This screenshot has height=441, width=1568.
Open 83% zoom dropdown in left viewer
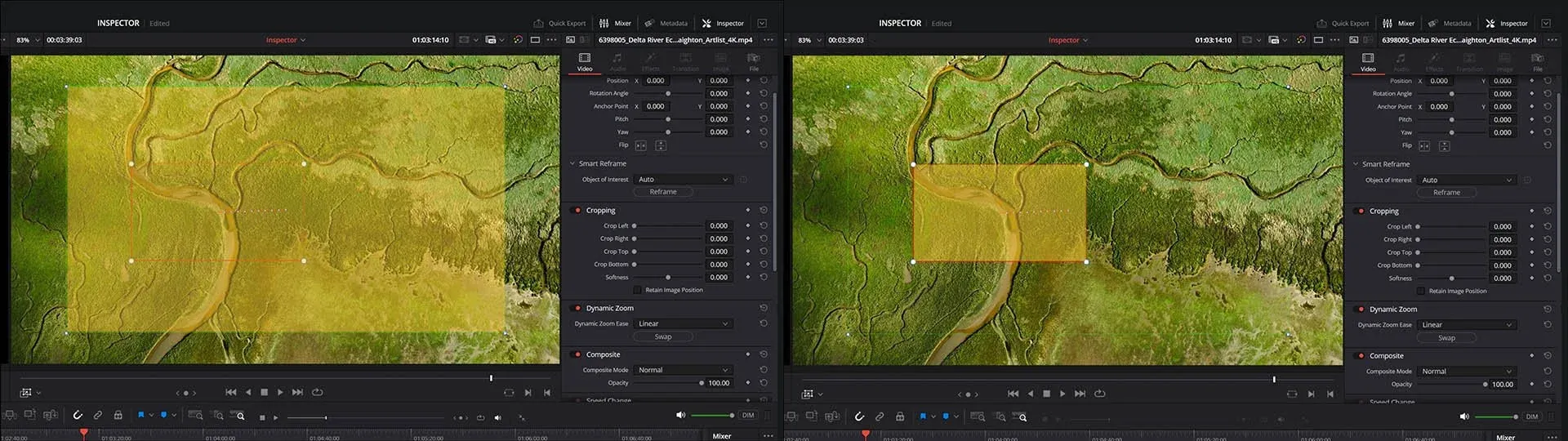[28, 39]
